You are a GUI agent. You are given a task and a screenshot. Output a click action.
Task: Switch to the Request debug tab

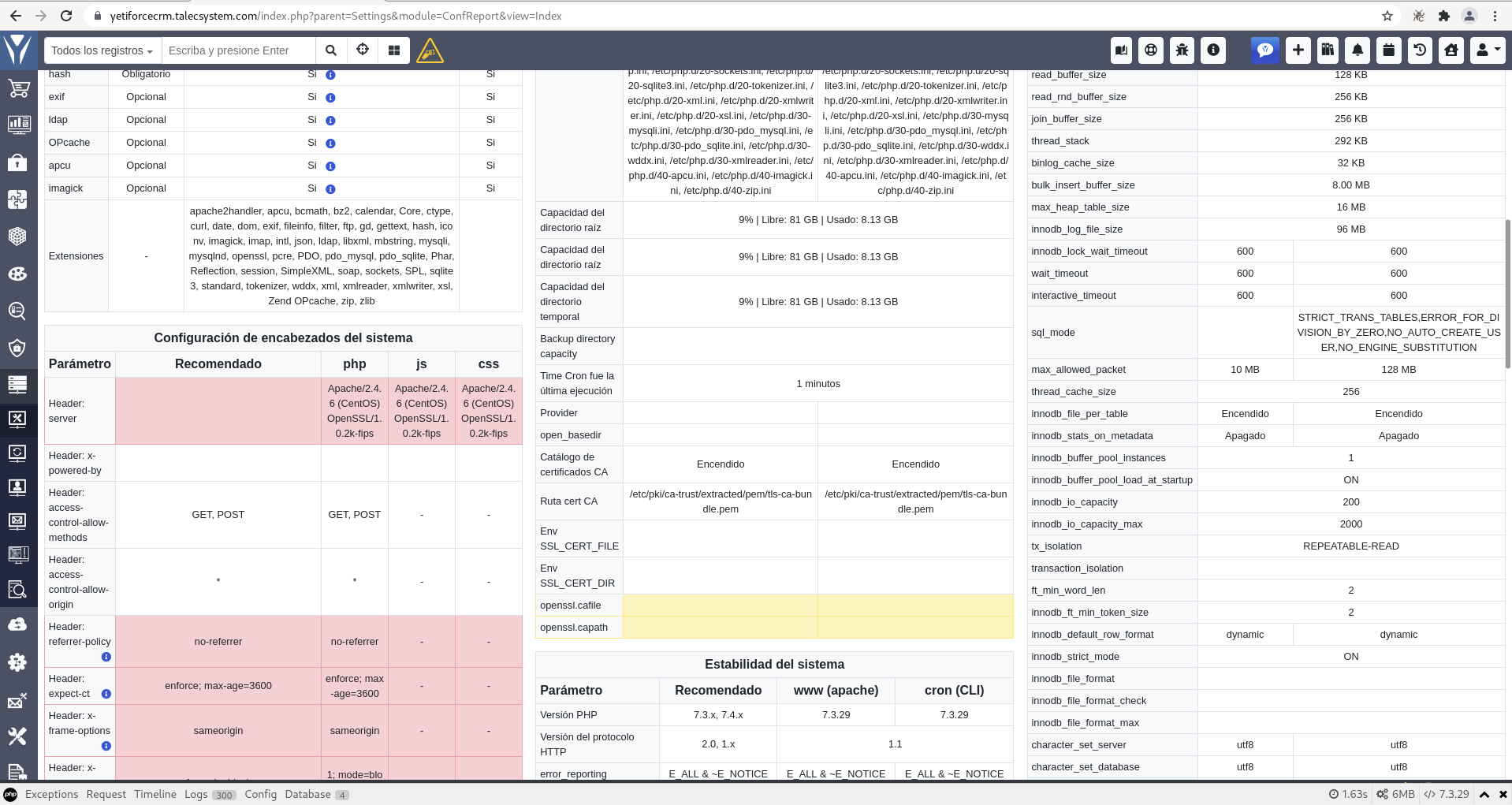click(x=106, y=794)
